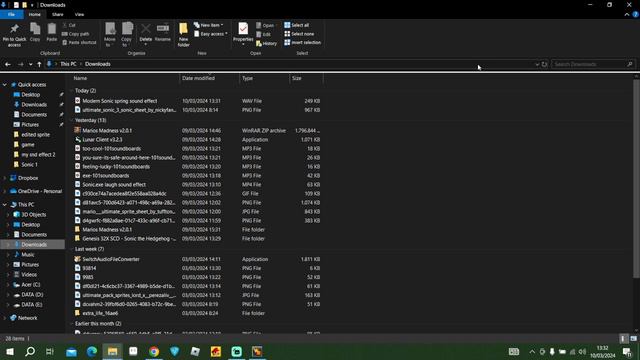
Task: Expand the Network tree node
Action: tap(4, 318)
